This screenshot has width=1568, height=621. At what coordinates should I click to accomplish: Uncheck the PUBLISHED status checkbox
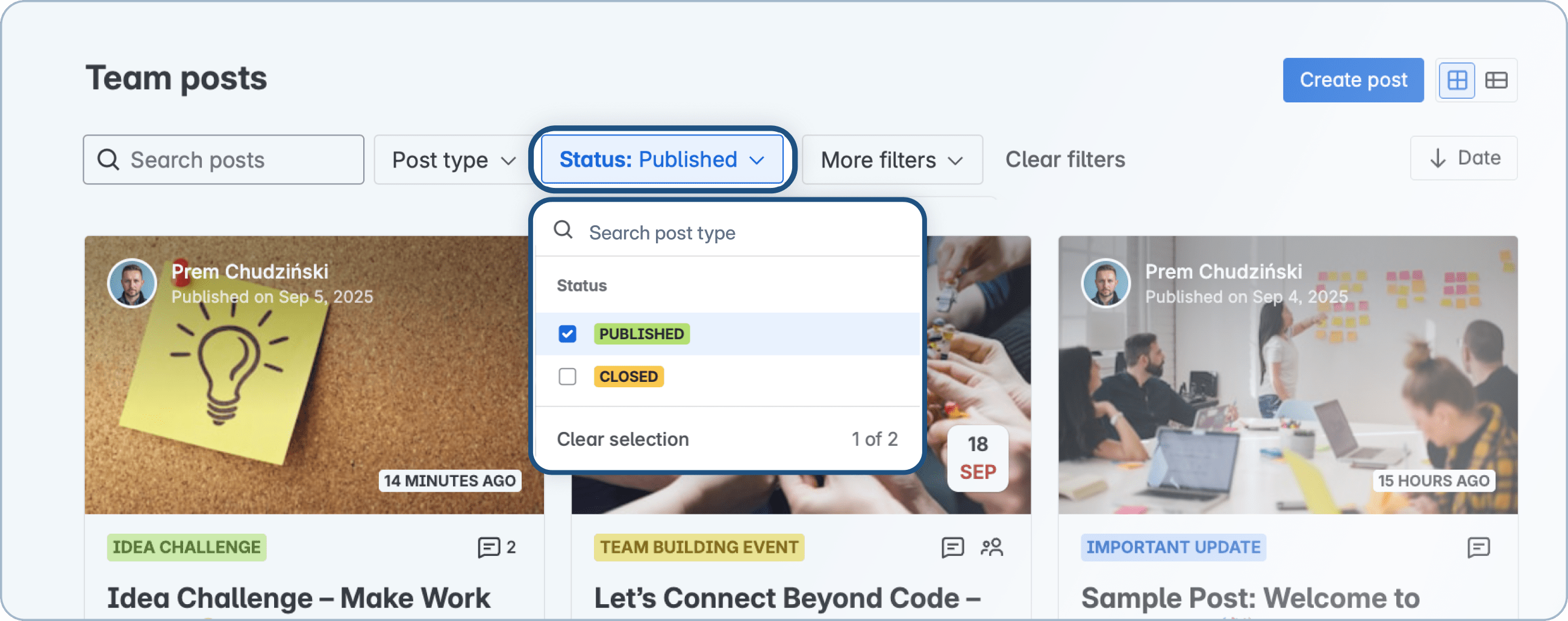567,334
